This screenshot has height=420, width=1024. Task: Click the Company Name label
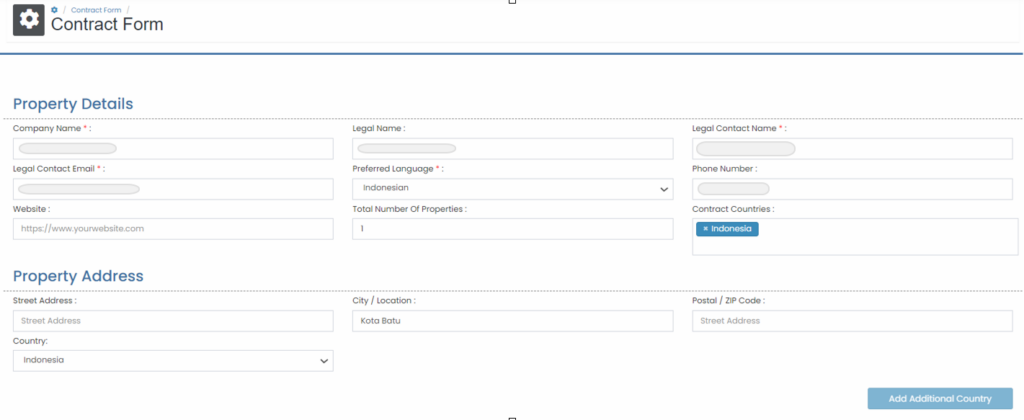(52, 129)
